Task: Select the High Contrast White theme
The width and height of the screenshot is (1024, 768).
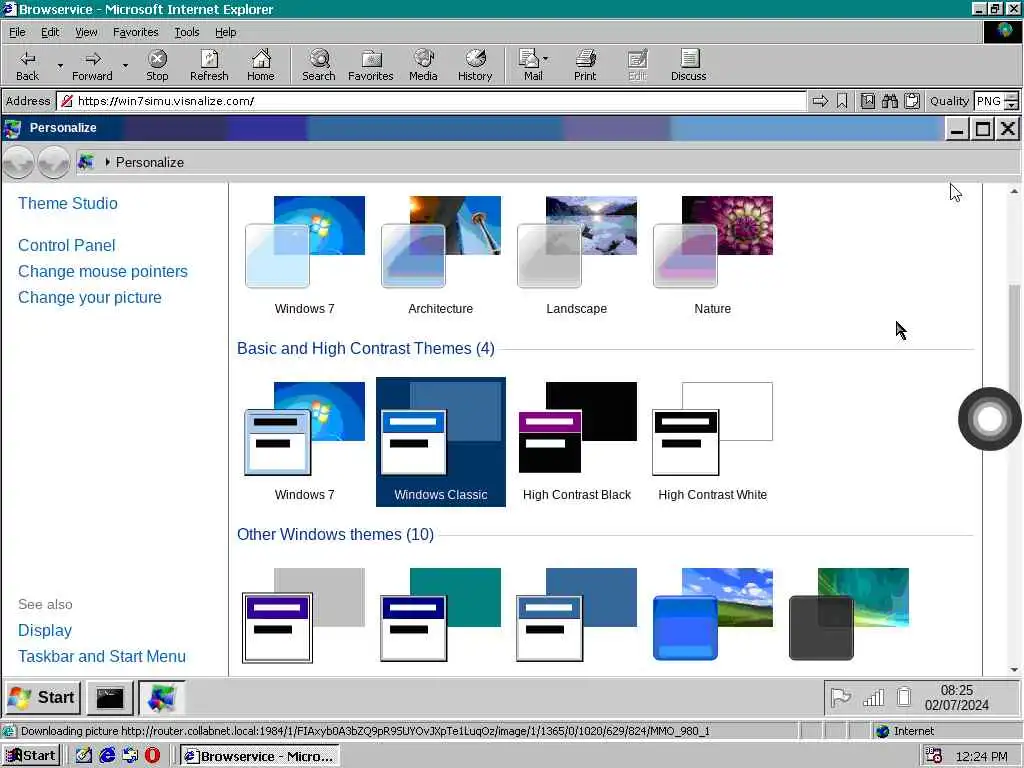Action: click(712, 441)
